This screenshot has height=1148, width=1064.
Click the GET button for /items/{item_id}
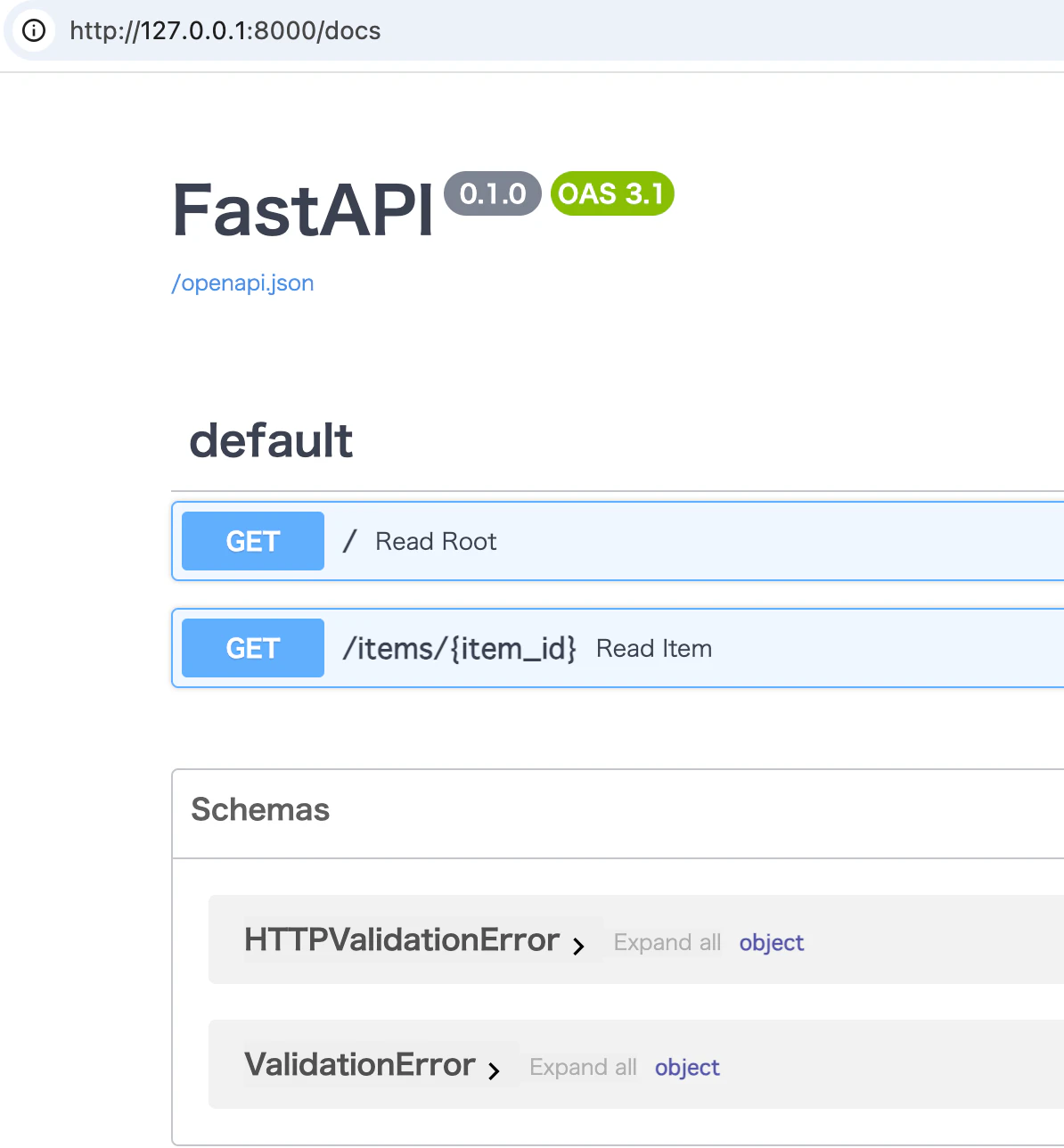pyautogui.click(x=253, y=648)
